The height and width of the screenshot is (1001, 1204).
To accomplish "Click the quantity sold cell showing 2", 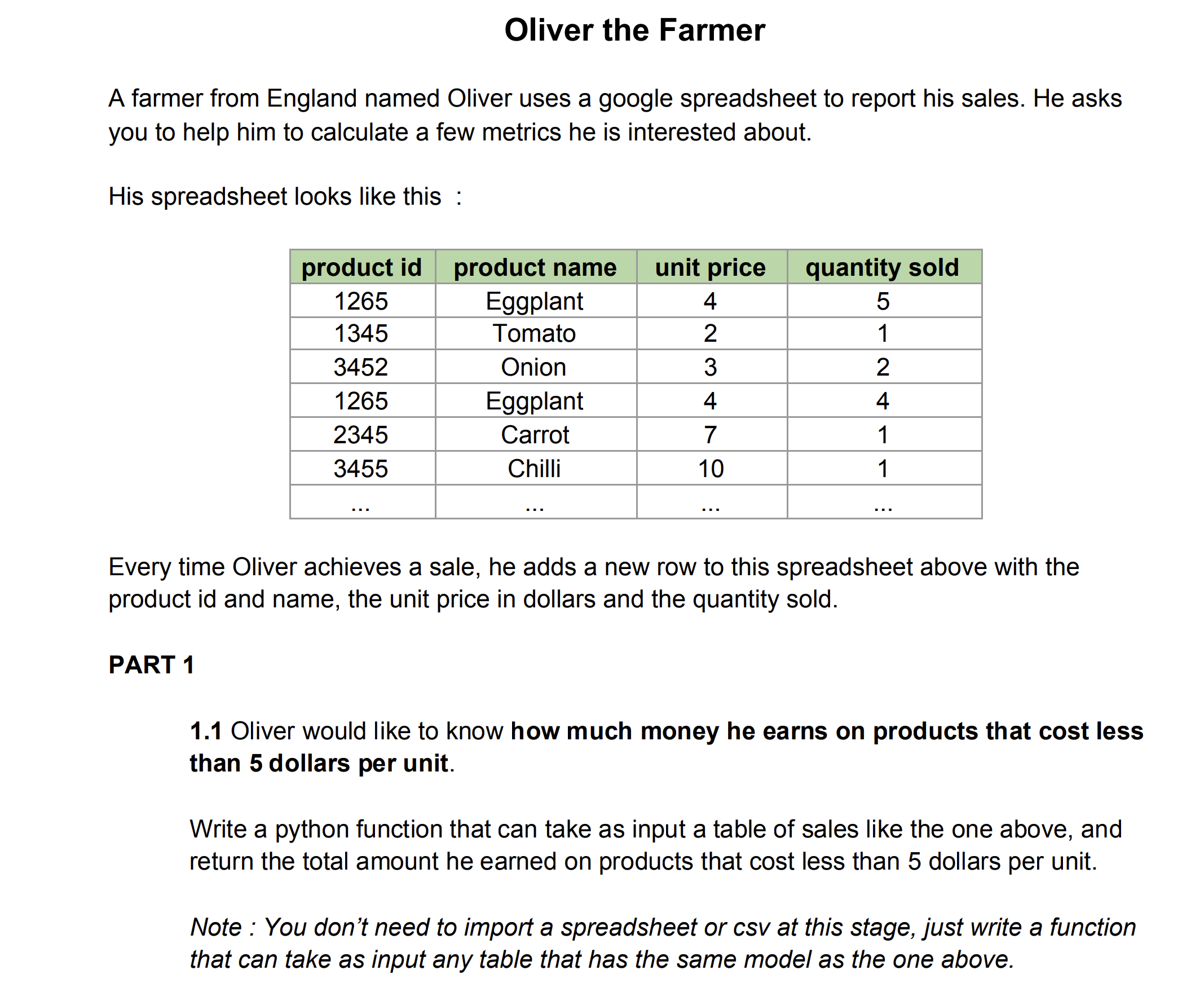I will click(884, 367).
